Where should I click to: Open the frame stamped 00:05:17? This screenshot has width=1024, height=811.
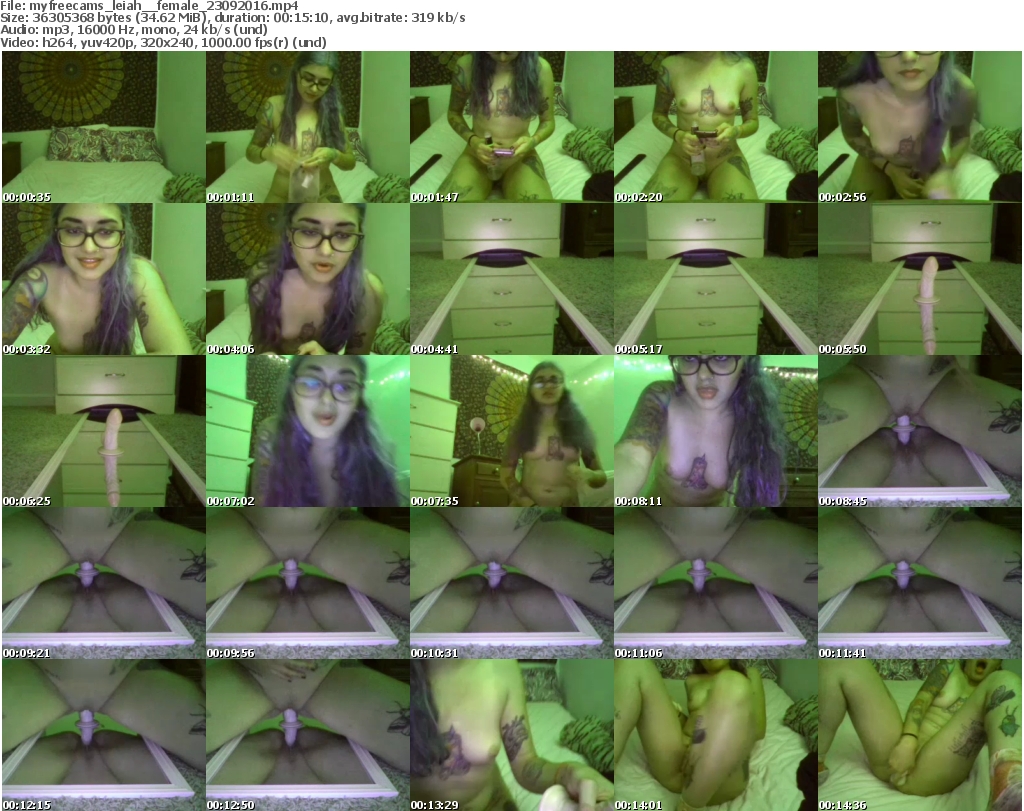(716, 279)
